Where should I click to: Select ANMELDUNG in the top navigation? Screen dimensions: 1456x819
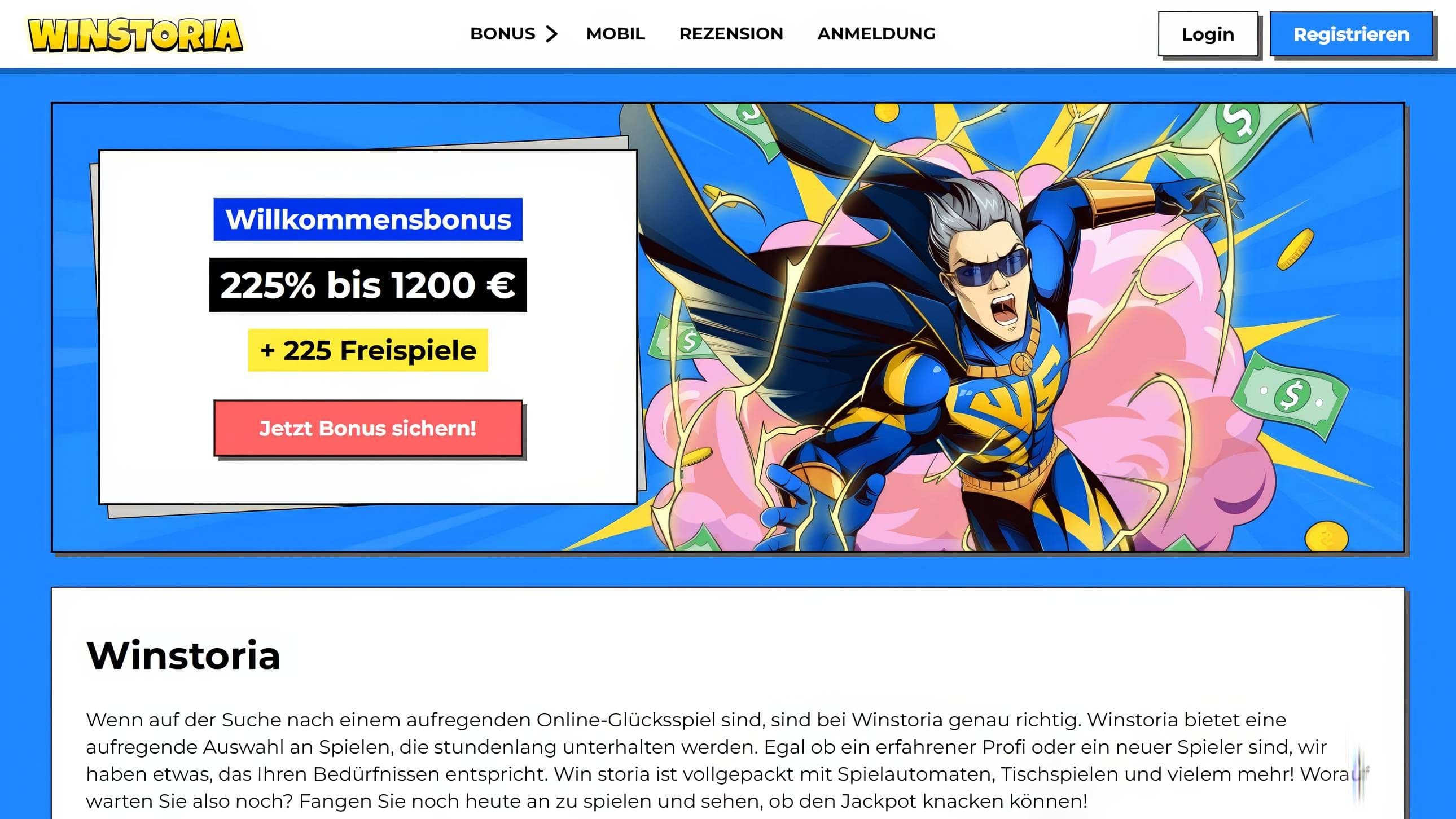(x=876, y=34)
